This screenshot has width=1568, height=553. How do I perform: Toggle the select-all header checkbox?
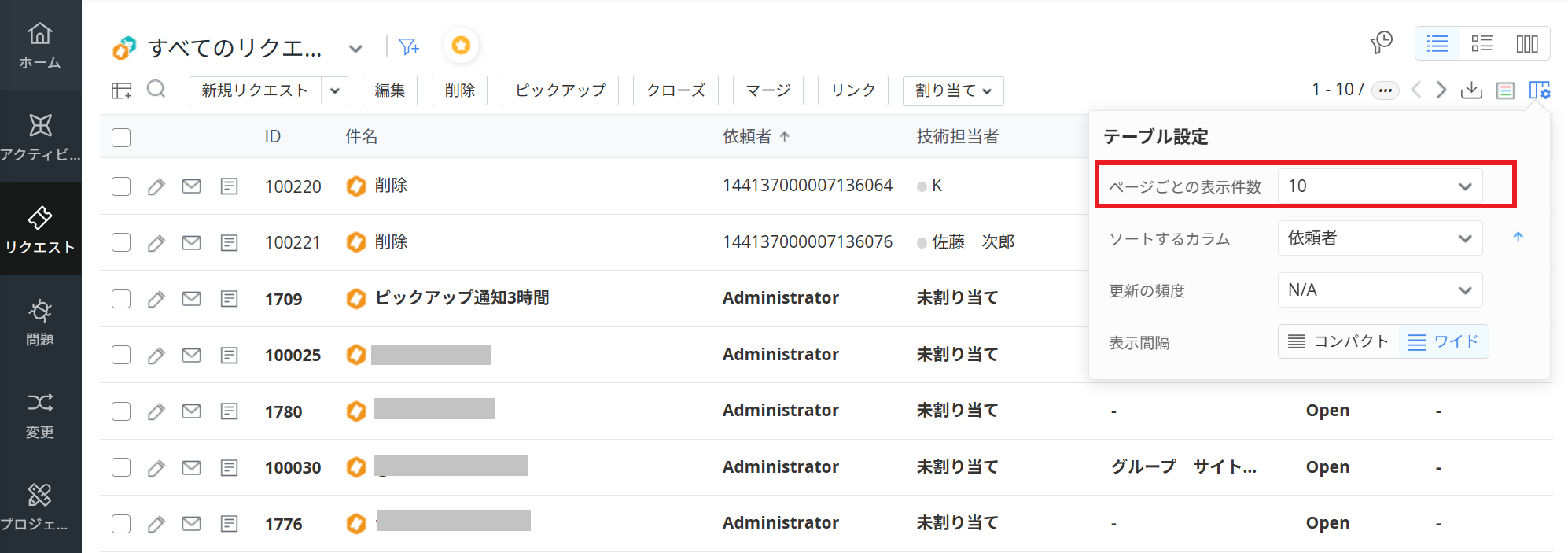click(x=121, y=138)
